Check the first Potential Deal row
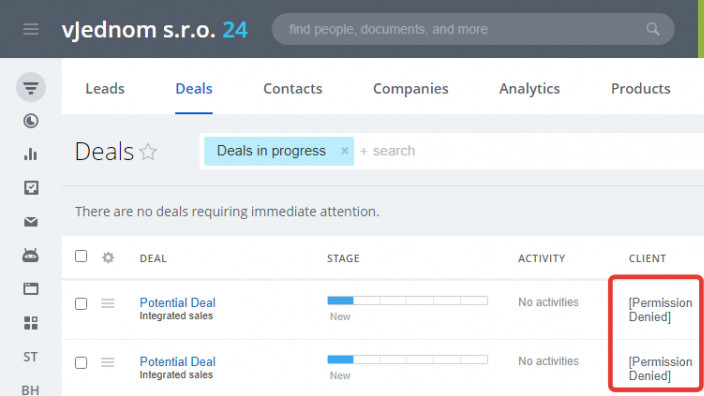 click(81, 304)
